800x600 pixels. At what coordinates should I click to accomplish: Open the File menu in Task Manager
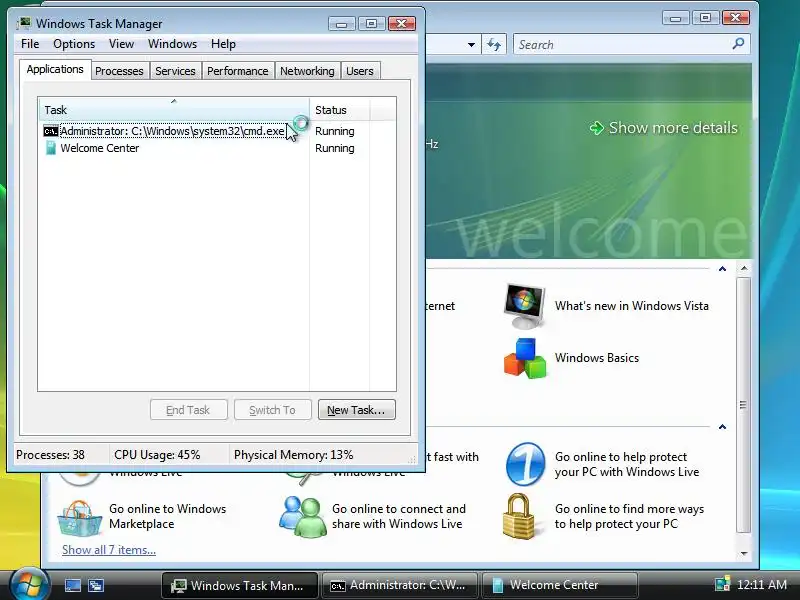point(30,44)
